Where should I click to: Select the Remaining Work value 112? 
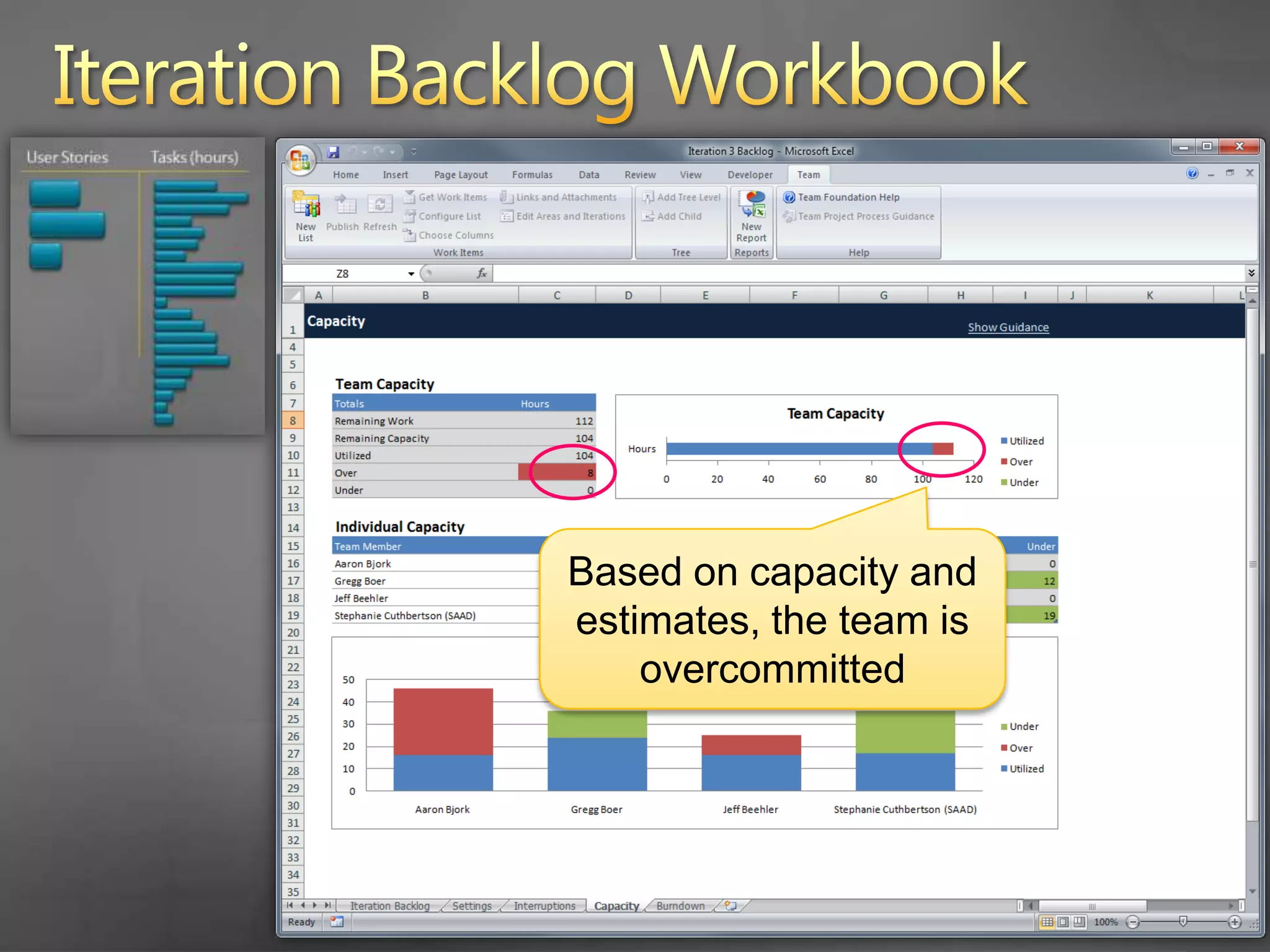(557, 421)
